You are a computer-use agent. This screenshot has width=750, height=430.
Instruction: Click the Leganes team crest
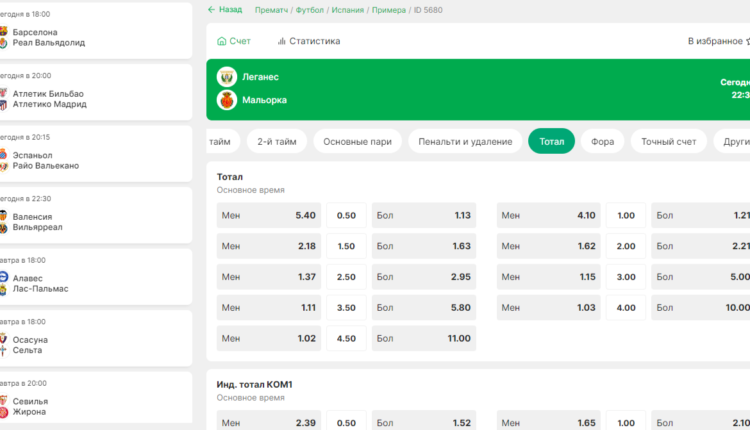[227, 77]
